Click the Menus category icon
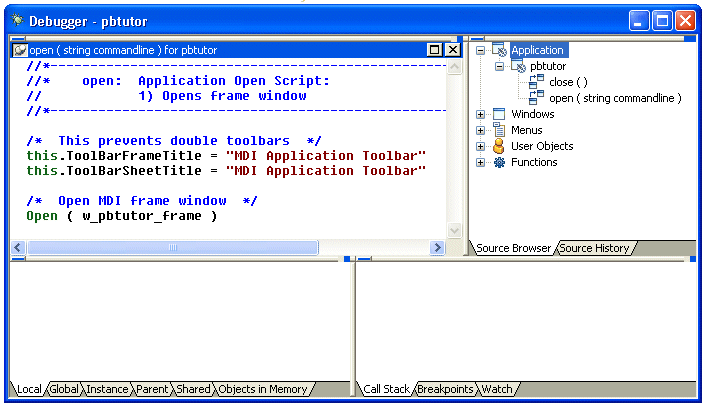The width and height of the screenshot is (708, 404). [x=499, y=130]
